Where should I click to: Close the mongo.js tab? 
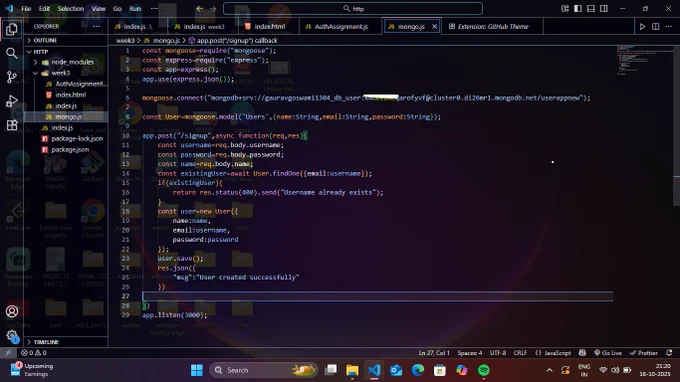click(x=434, y=26)
